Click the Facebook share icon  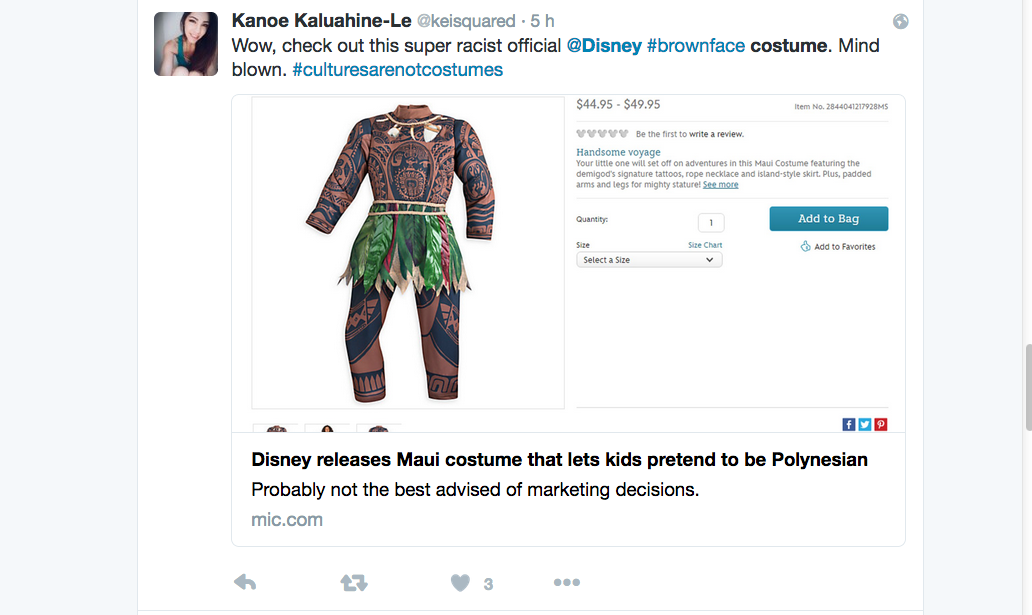(x=849, y=424)
